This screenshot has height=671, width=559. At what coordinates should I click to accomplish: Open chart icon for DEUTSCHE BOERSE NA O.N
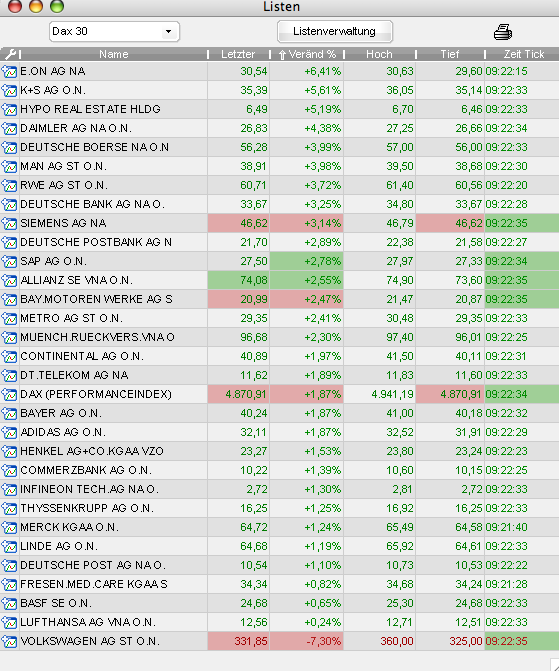9,147
